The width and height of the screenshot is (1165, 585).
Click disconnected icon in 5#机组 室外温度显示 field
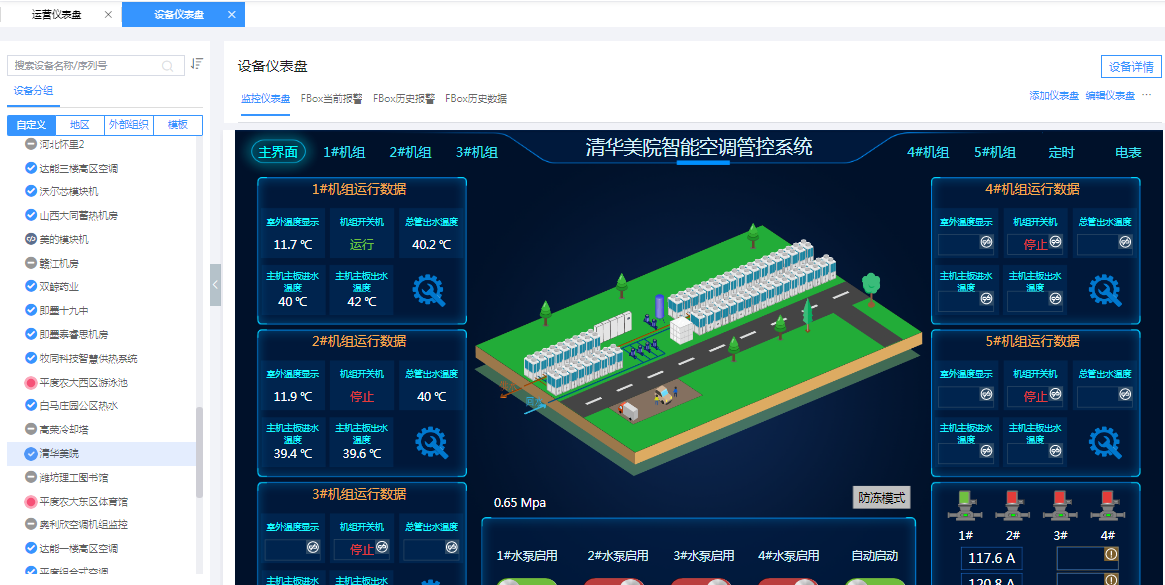tap(986, 394)
